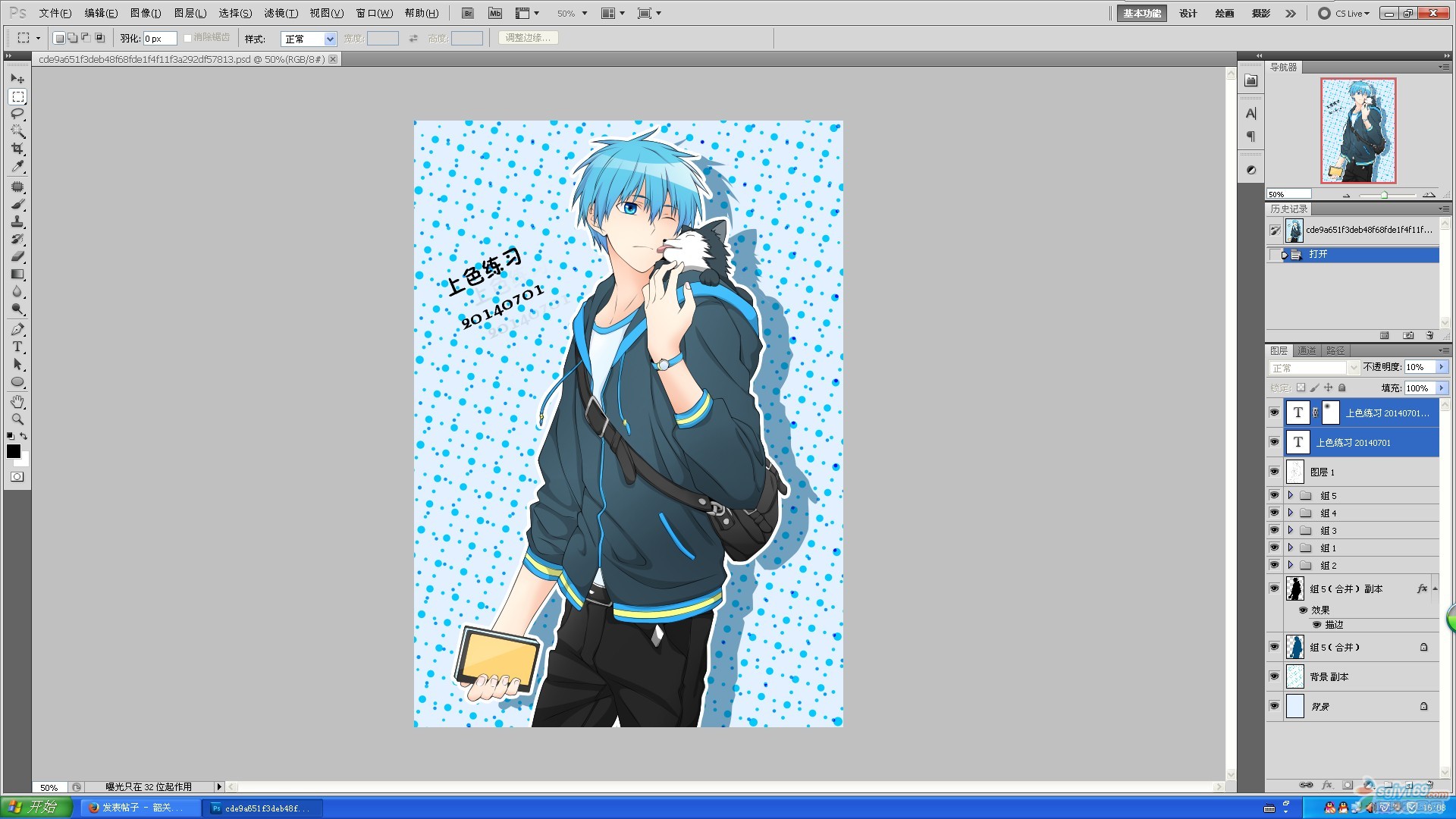
Task: Hide the 组 5 (合并) 副本 layer
Action: [x=1274, y=588]
